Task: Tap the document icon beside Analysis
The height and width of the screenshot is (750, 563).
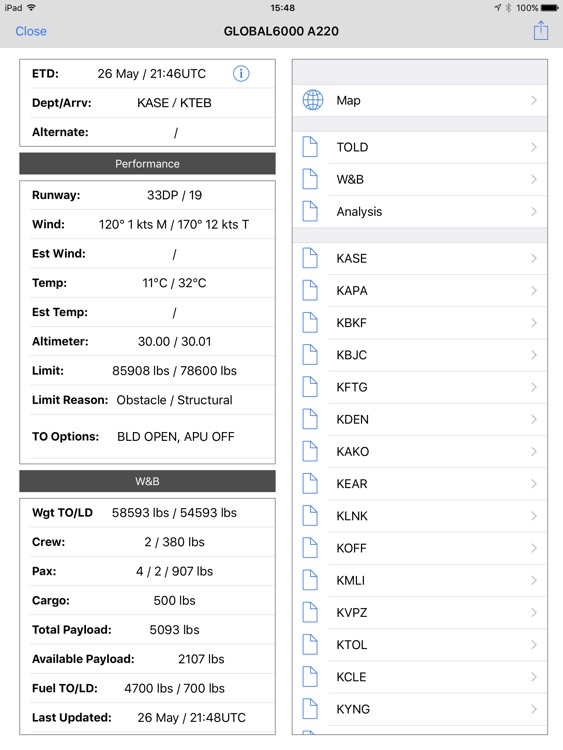Action: point(310,211)
